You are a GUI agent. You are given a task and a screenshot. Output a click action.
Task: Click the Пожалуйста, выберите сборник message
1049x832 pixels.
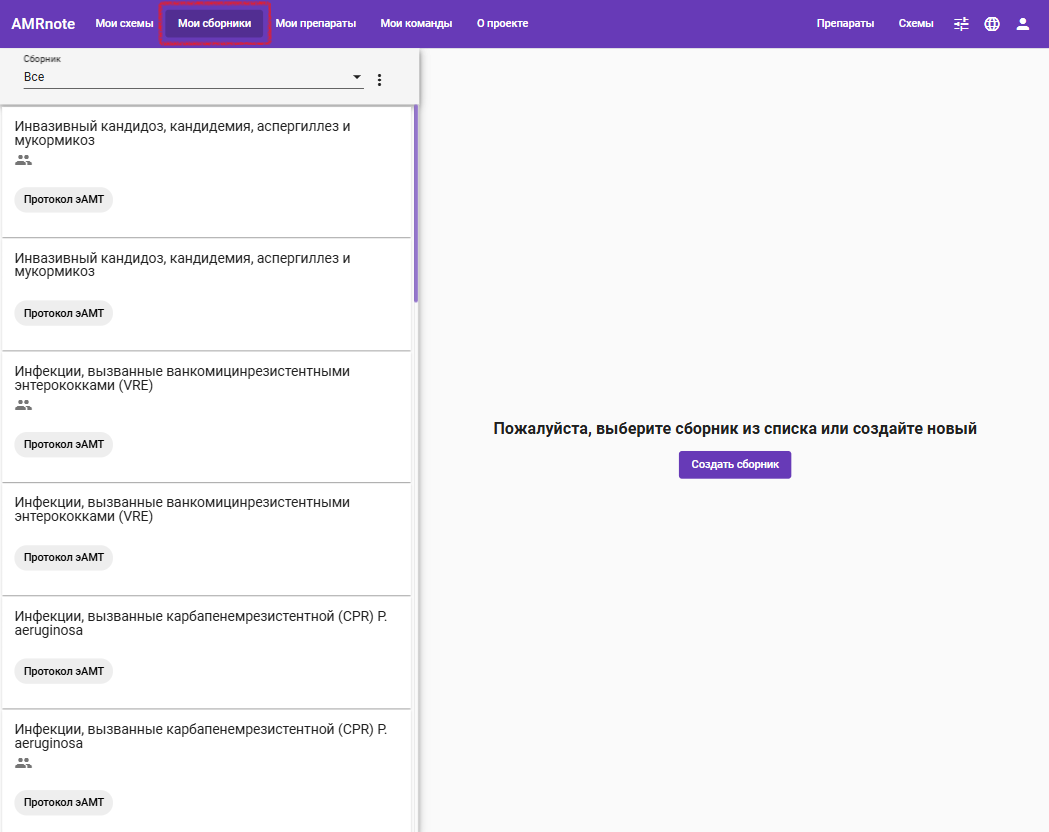[735, 429]
